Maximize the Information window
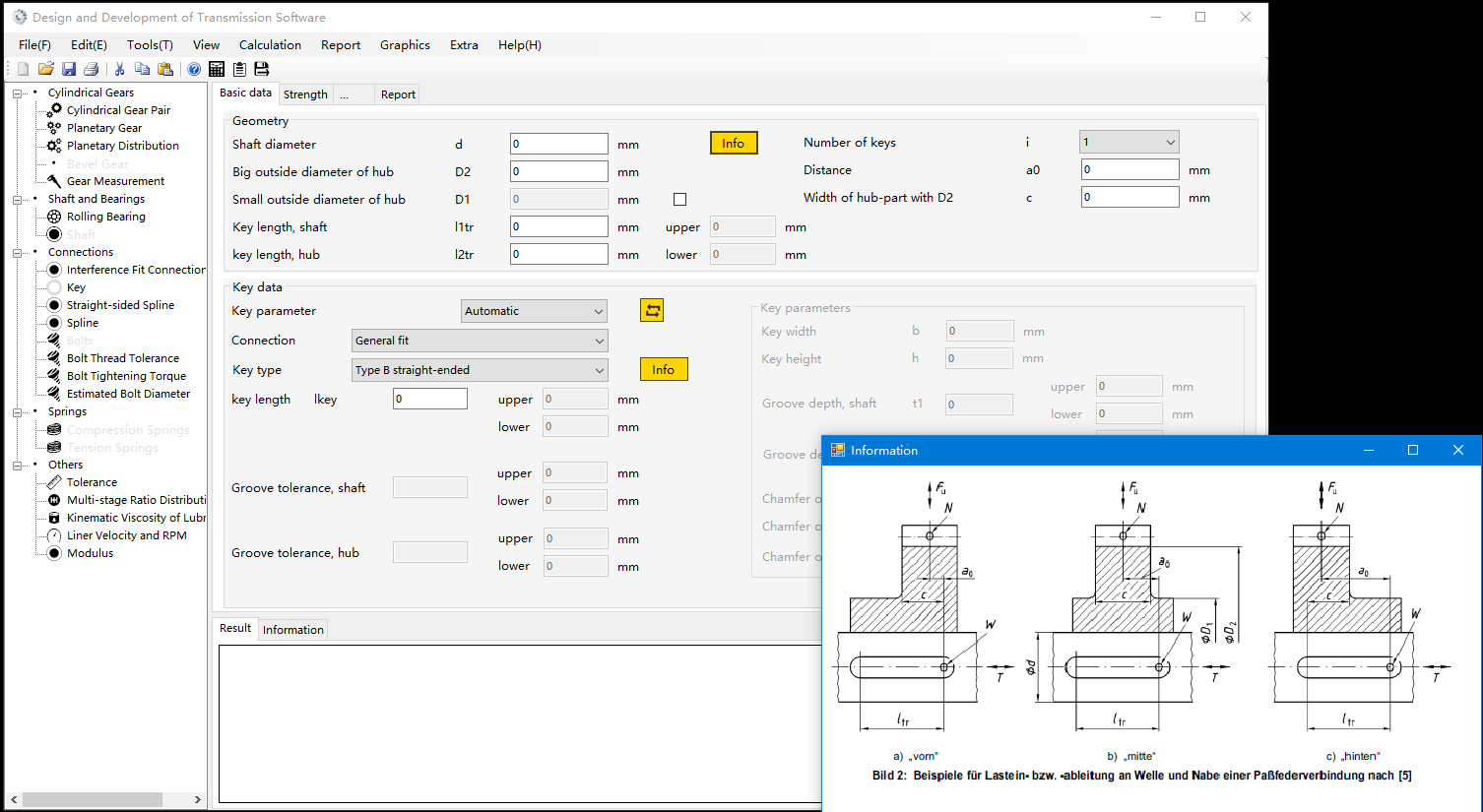1483x812 pixels. [1413, 450]
